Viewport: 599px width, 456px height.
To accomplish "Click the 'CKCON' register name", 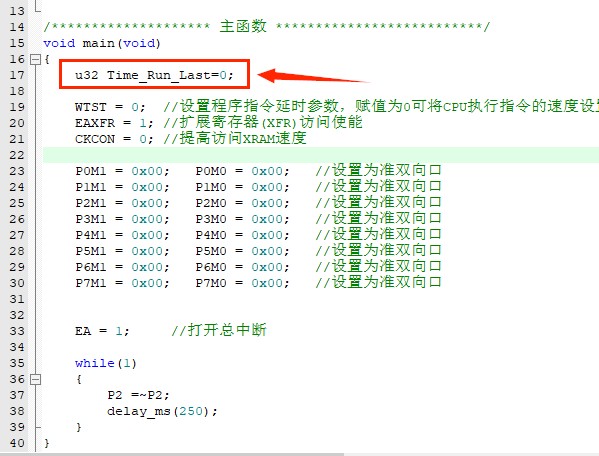I will 95,139.
